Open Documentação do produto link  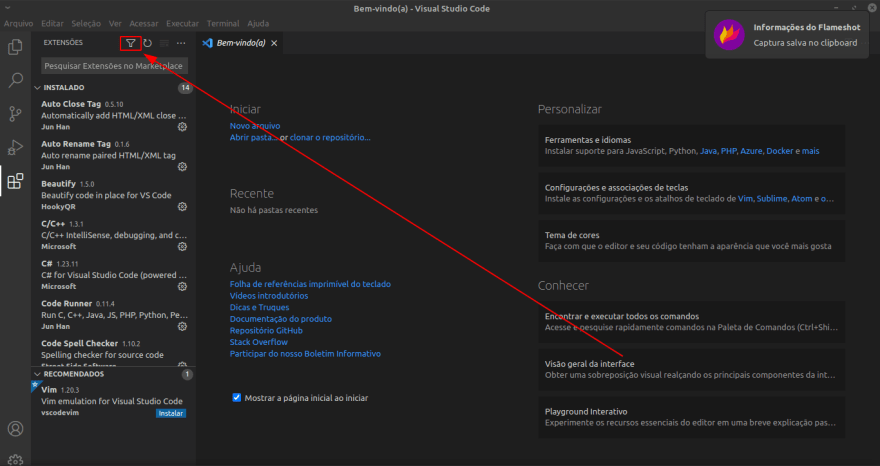click(281, 319)
